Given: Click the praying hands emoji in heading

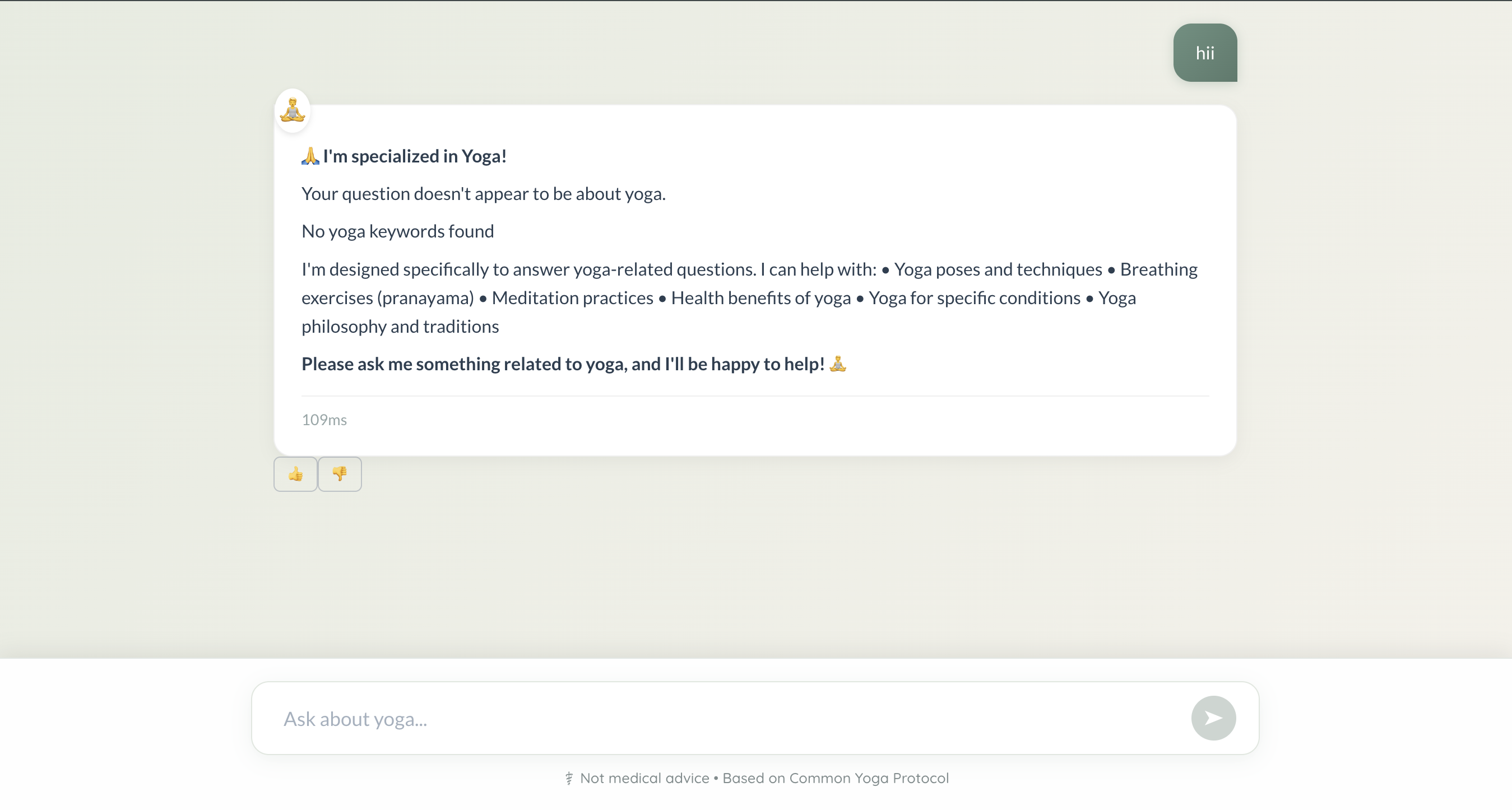Looking at the screenshot, I should pyautogui.click(x=310, y=156).
